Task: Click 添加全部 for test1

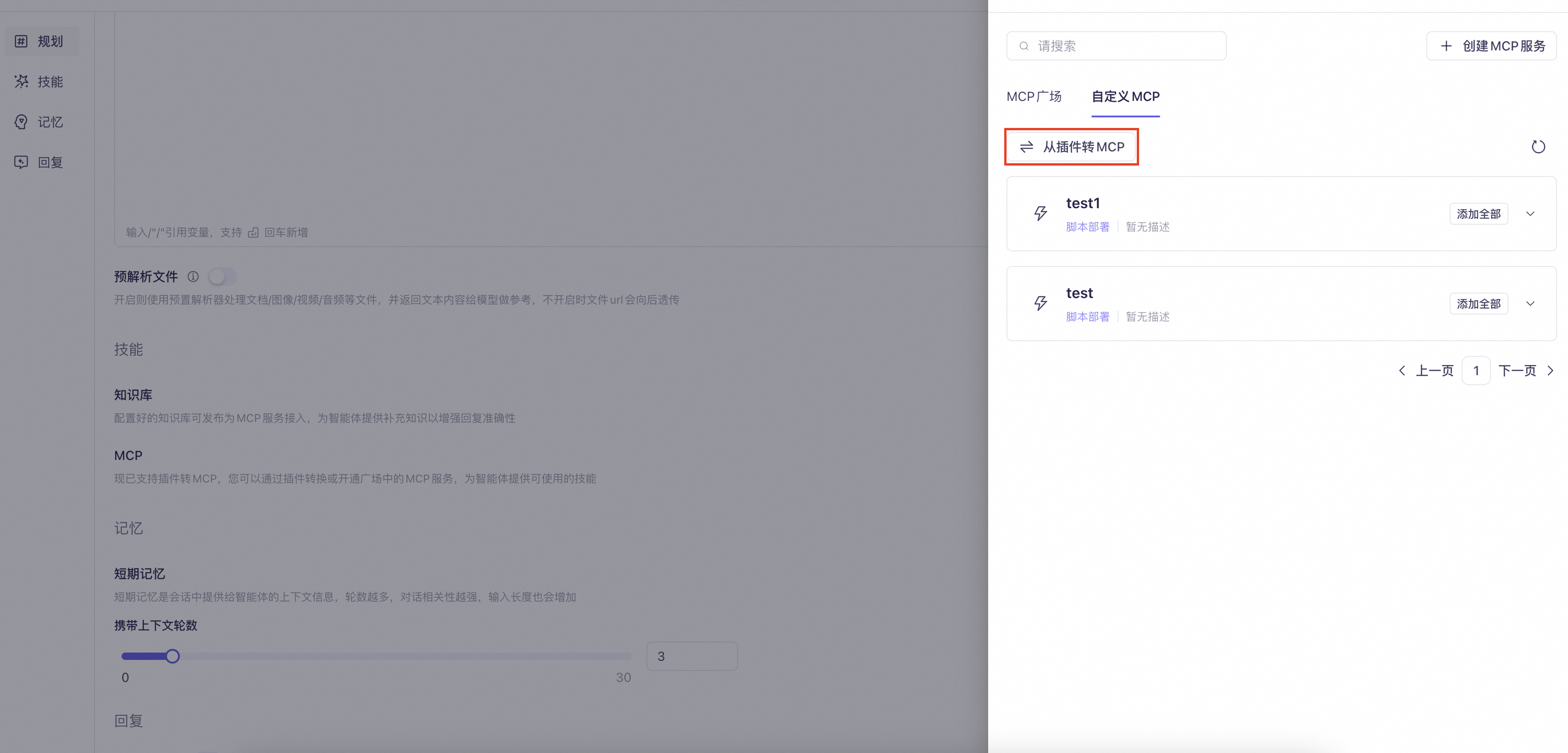Action: coord(1478,214)
